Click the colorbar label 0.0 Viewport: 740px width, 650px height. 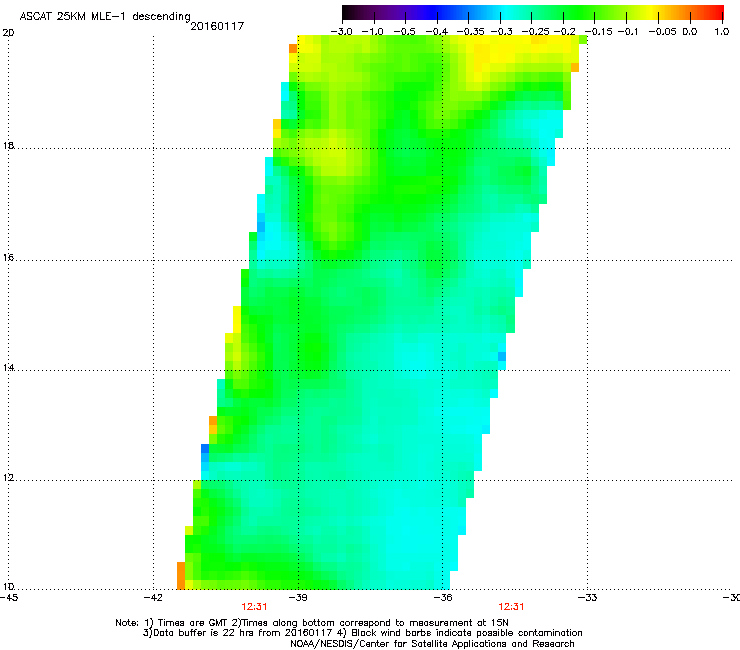[x=690, y=32]
